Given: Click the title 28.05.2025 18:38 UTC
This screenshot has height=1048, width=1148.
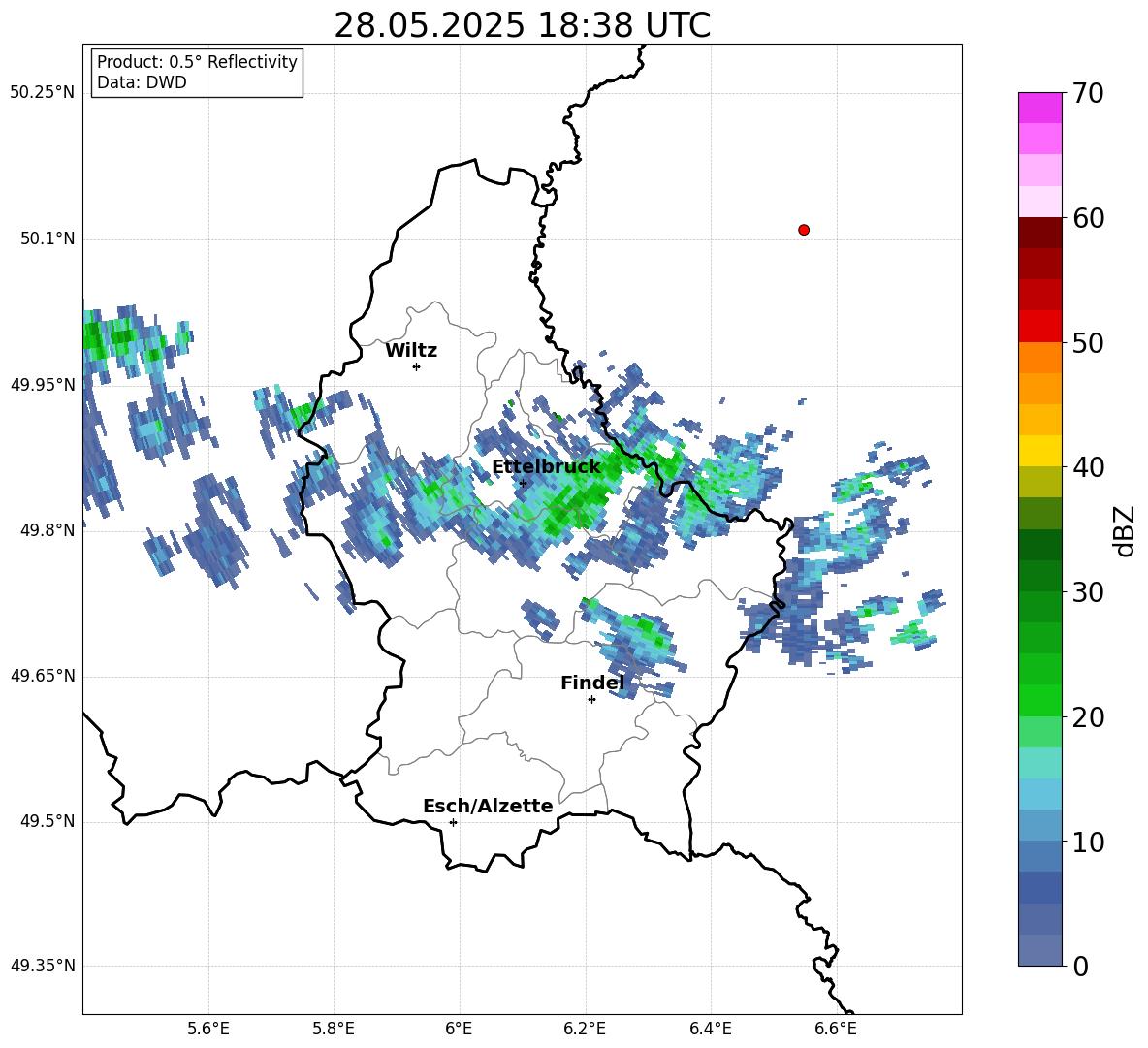Looking at the screenshot, I should tap(522, 25).
